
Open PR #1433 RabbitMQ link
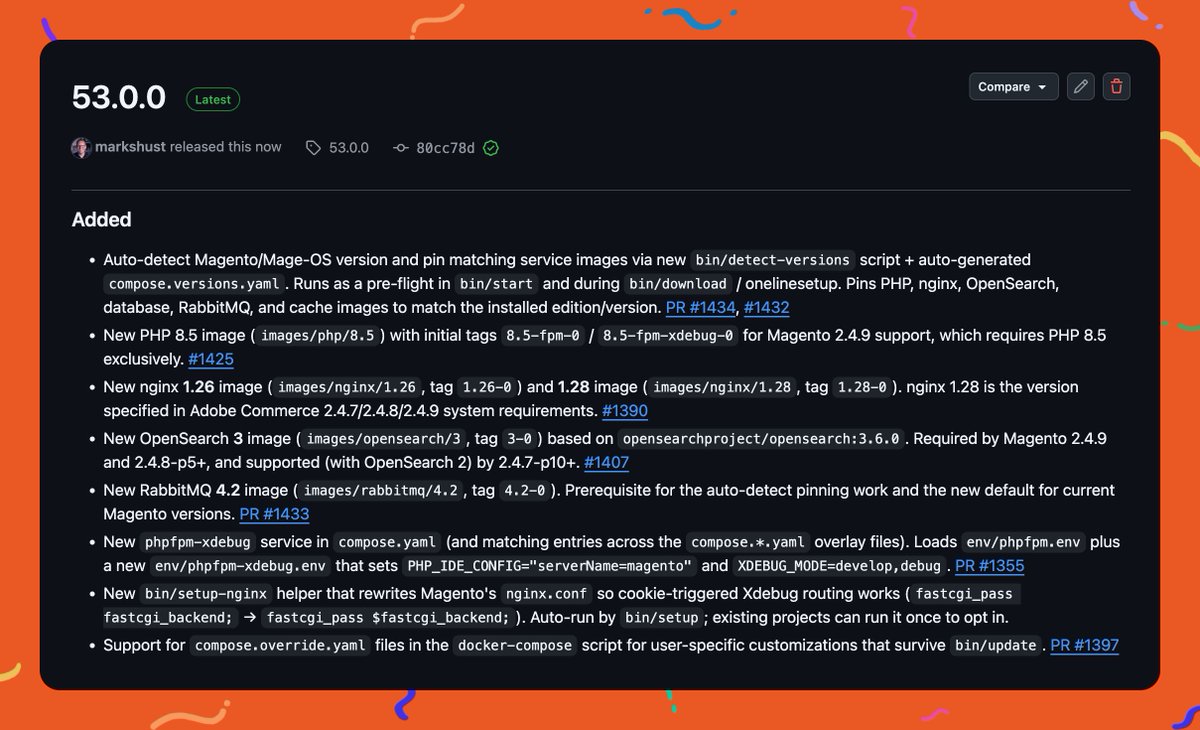point(274,514)
